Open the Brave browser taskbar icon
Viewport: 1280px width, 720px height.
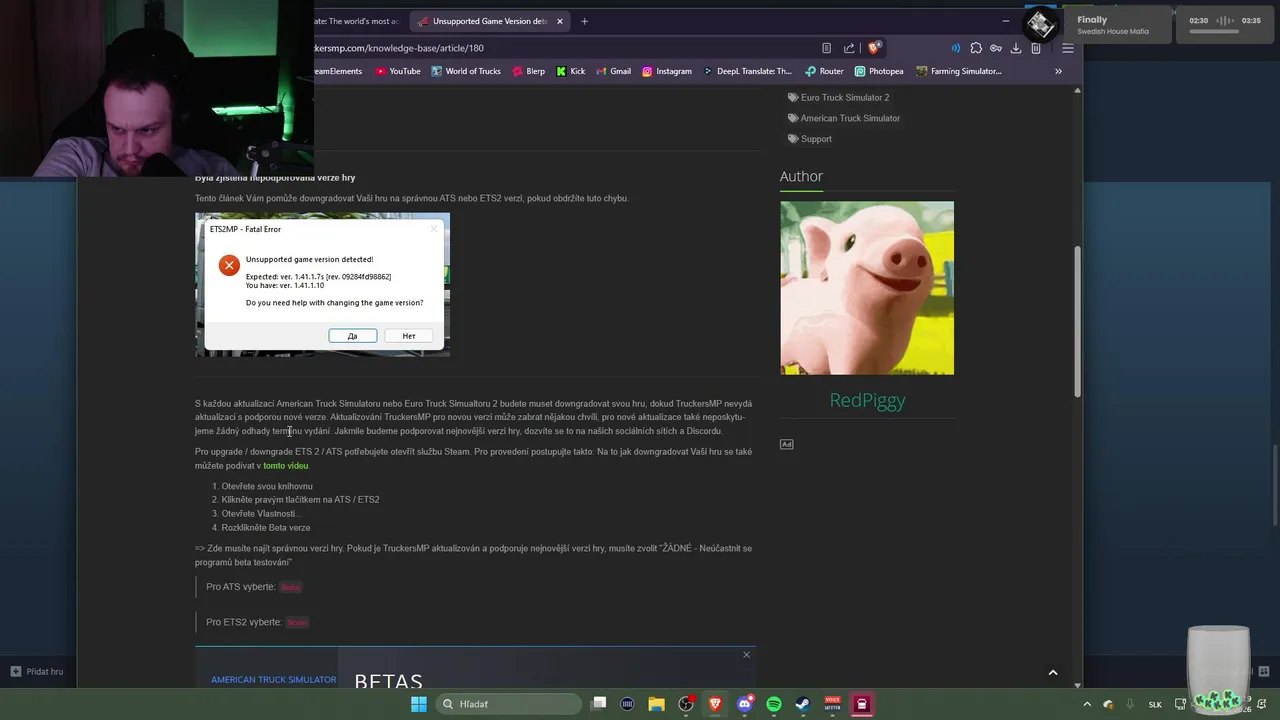tap(715, 704)
